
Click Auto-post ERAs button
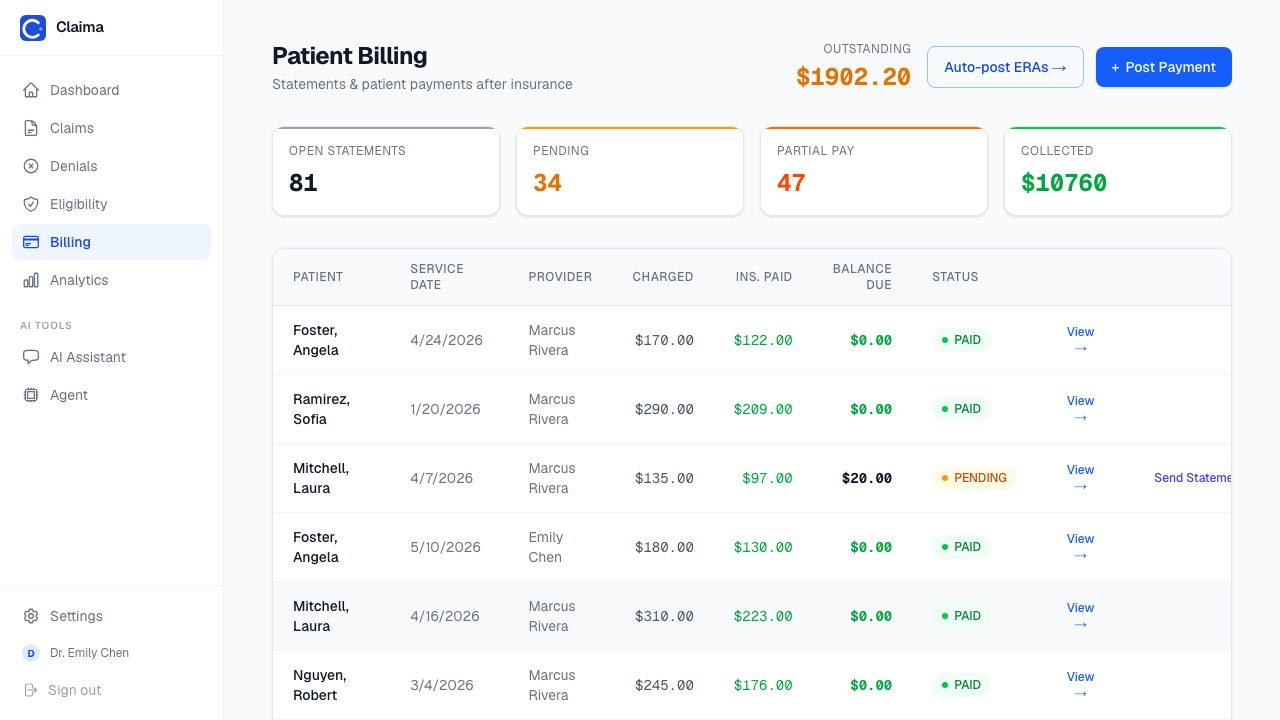tap(1005, 67)
